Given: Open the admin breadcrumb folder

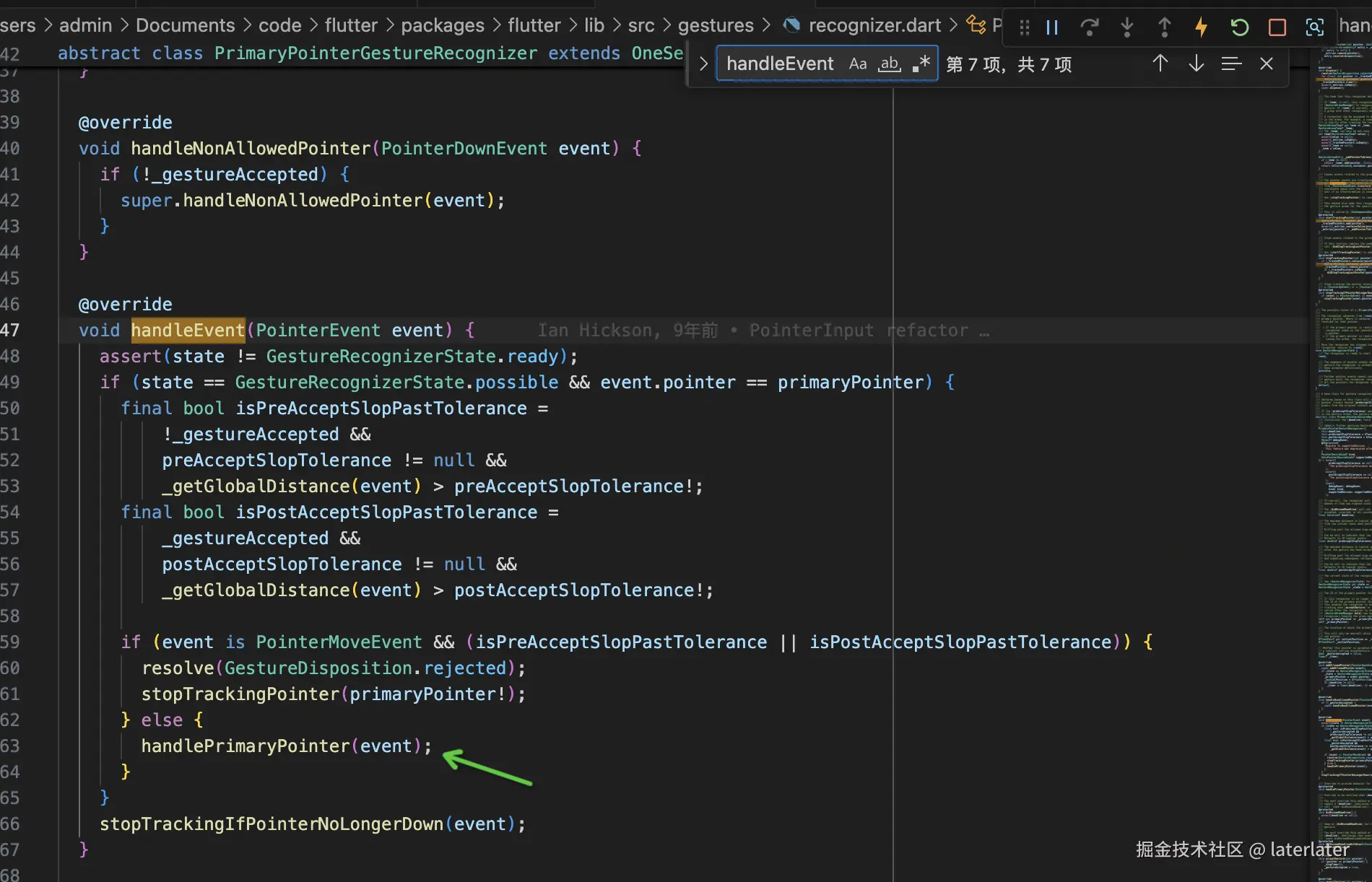Looking at the screenshot, I should click(85, 25).
